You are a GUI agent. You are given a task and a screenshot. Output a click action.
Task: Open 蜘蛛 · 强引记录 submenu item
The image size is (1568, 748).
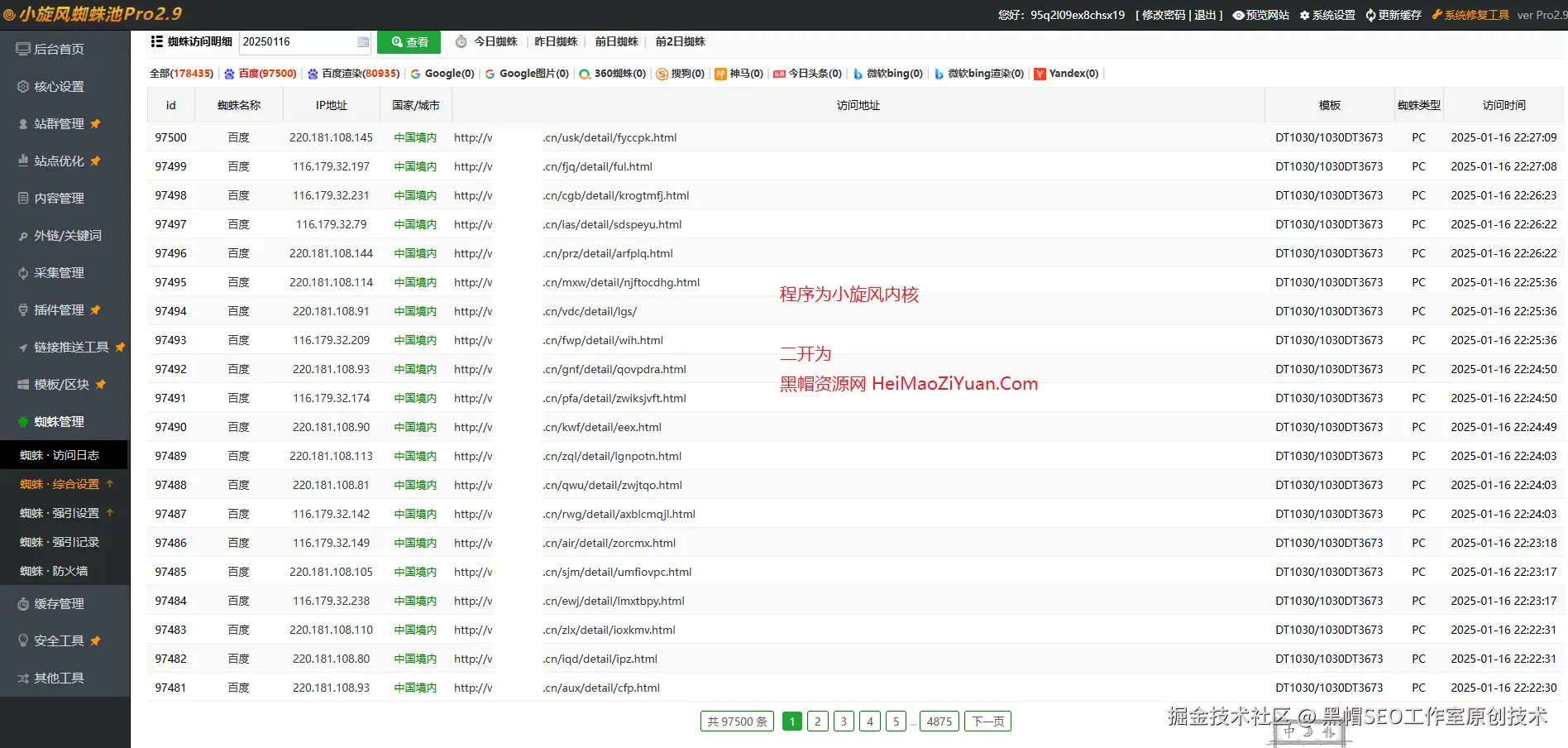[x=65, y=542]
